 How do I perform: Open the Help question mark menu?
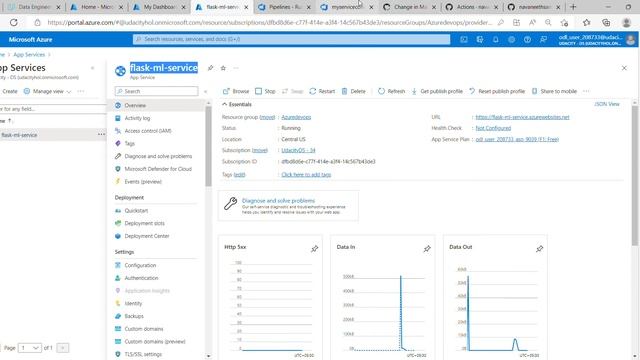527,40
